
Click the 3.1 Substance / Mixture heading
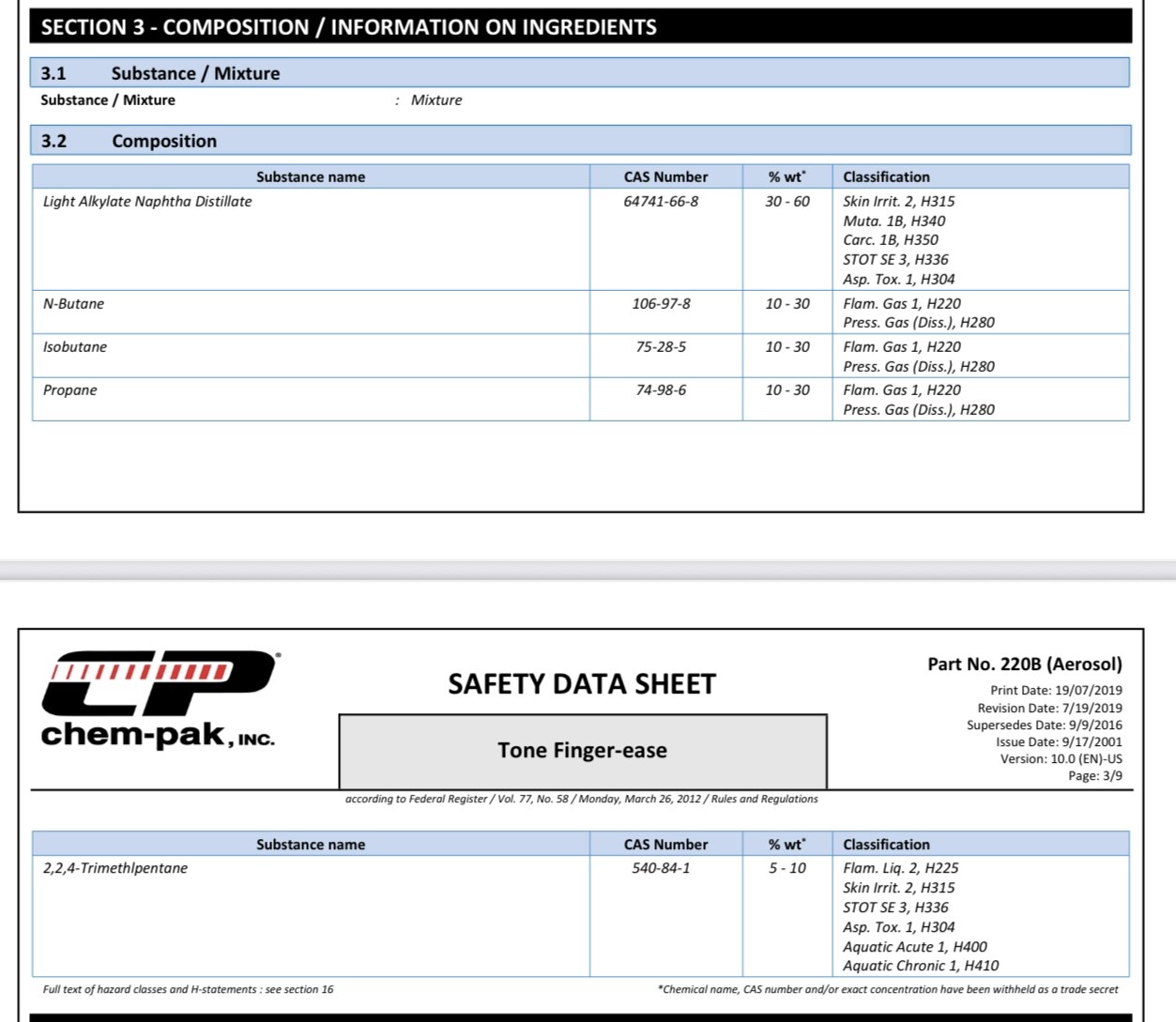(x=580, y=73)
